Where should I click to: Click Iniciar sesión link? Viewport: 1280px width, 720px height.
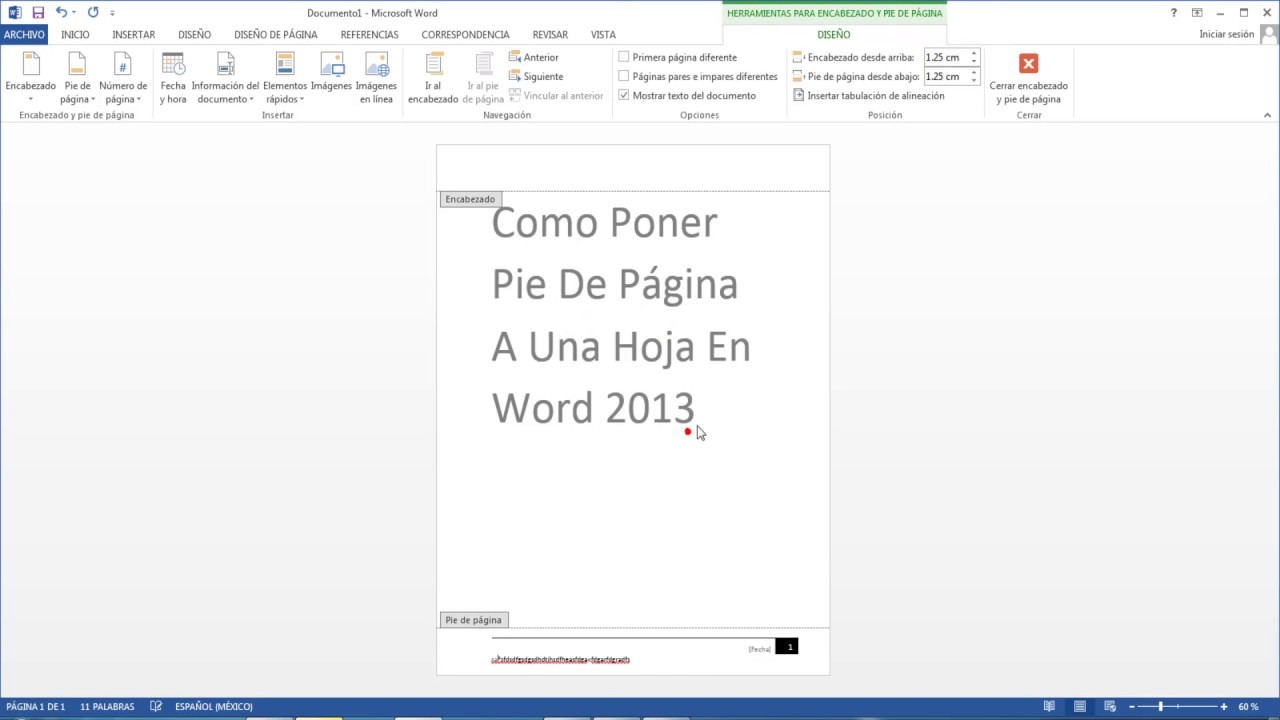1226,34
